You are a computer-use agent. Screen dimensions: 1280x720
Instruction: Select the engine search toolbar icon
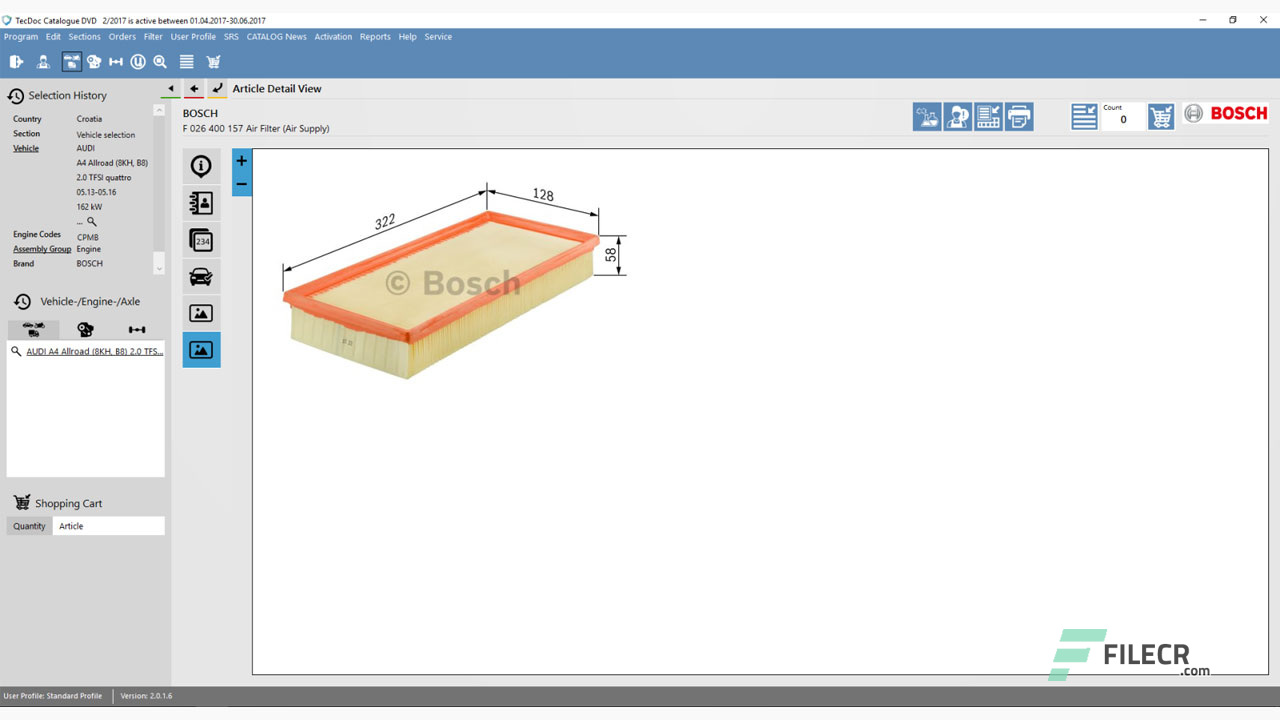[x=94, y=62]
